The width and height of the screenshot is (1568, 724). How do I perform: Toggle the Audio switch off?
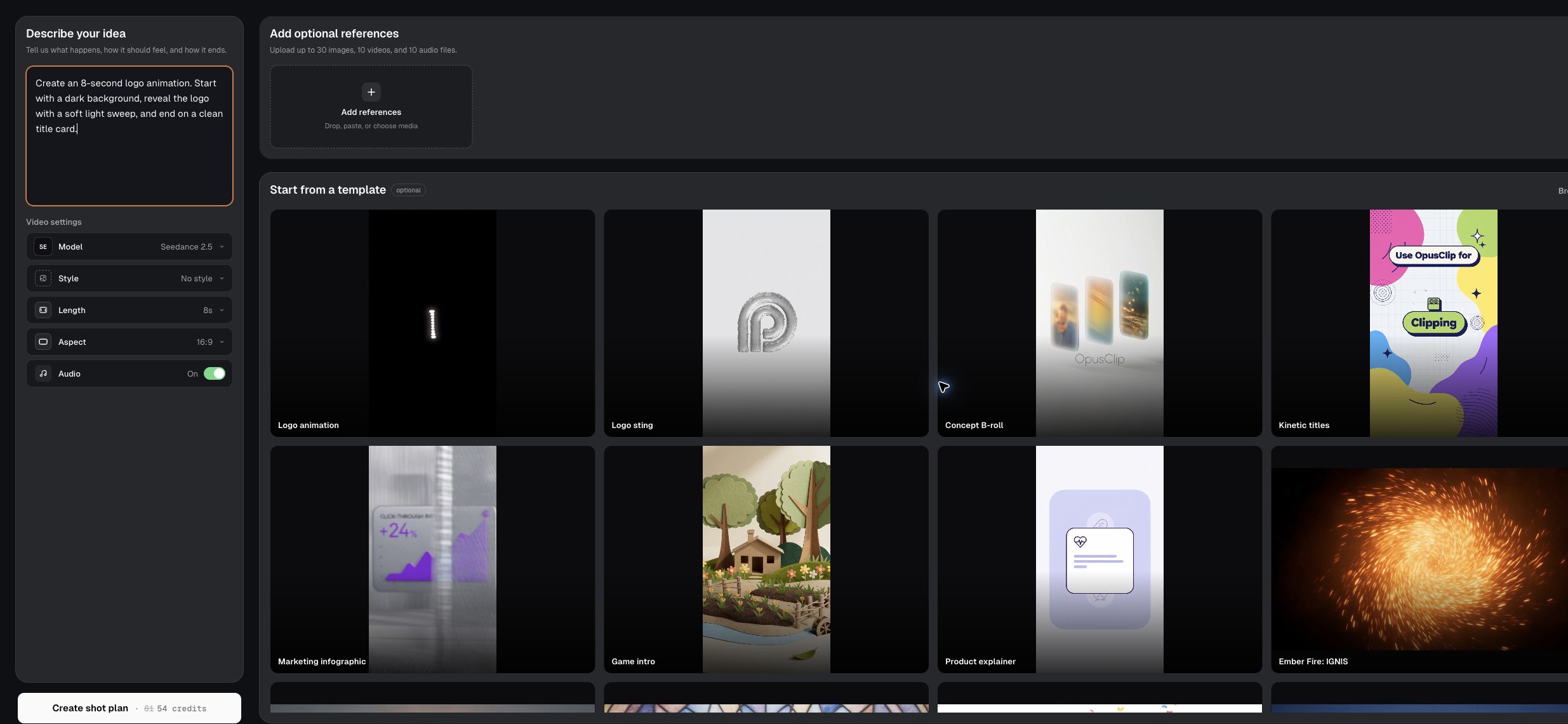pyautogui.click(x=215, y=373)
